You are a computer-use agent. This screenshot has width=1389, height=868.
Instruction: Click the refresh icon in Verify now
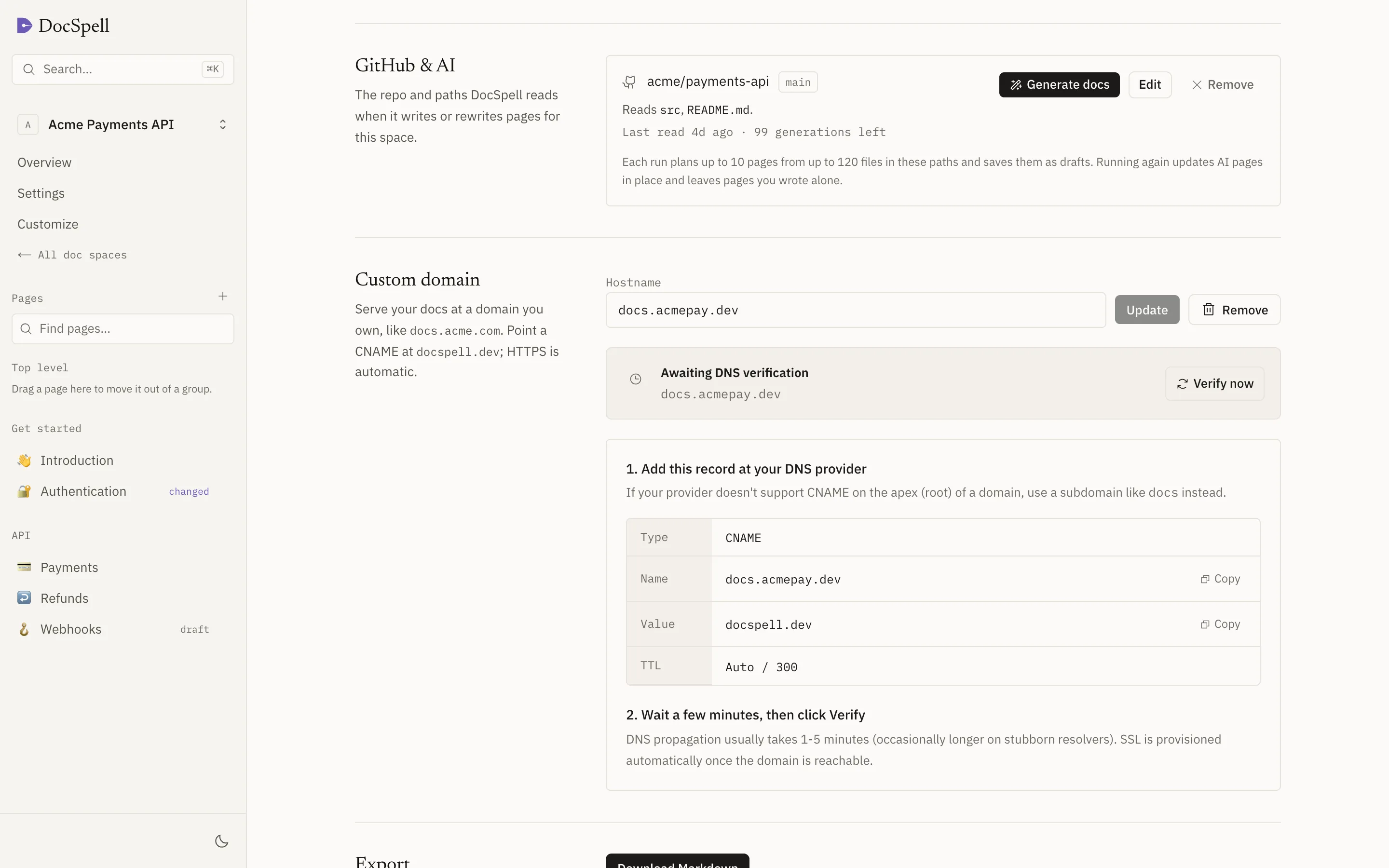[x=1183, y=384]
